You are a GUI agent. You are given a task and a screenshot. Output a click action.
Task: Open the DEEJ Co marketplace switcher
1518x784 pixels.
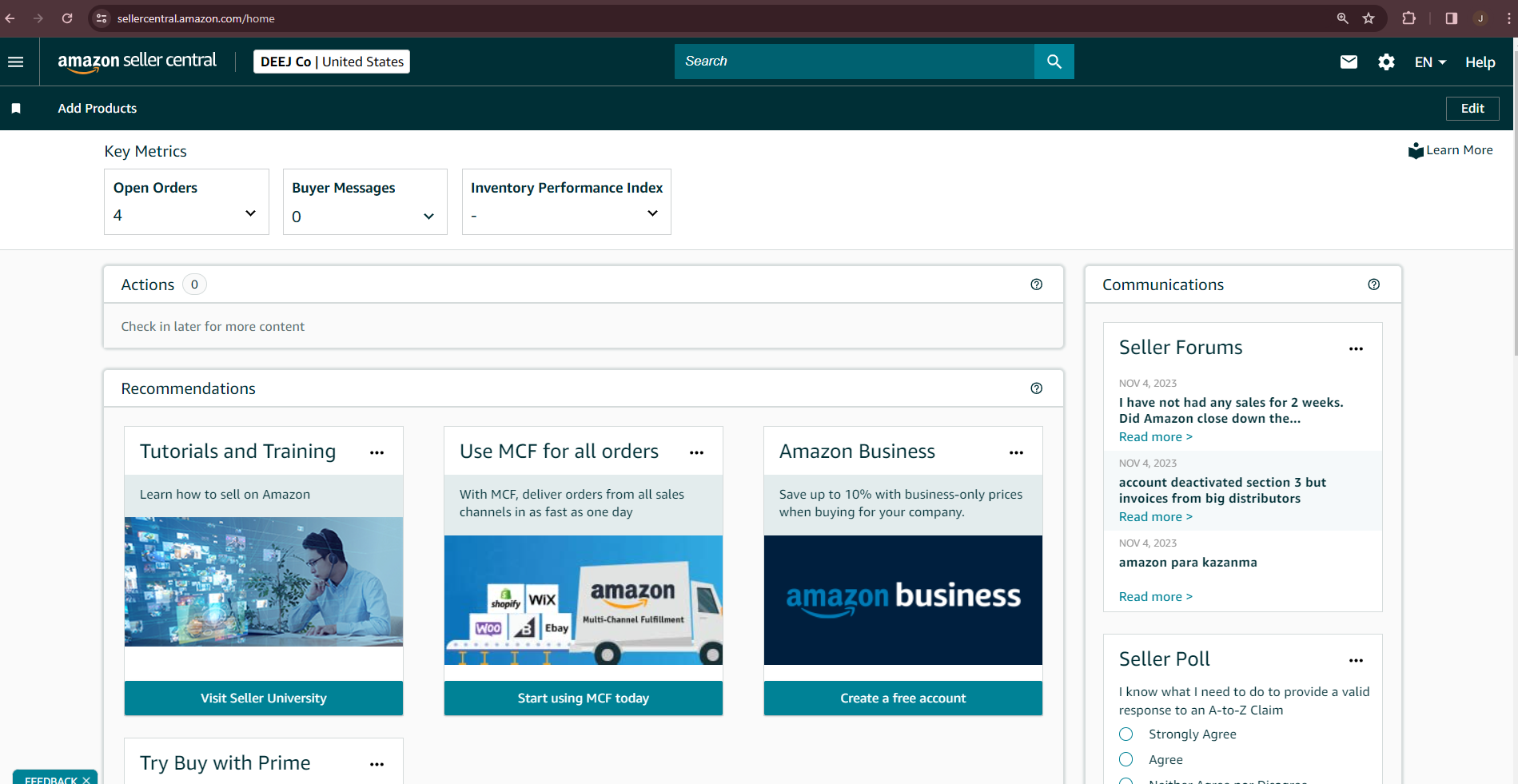(332, 62)
